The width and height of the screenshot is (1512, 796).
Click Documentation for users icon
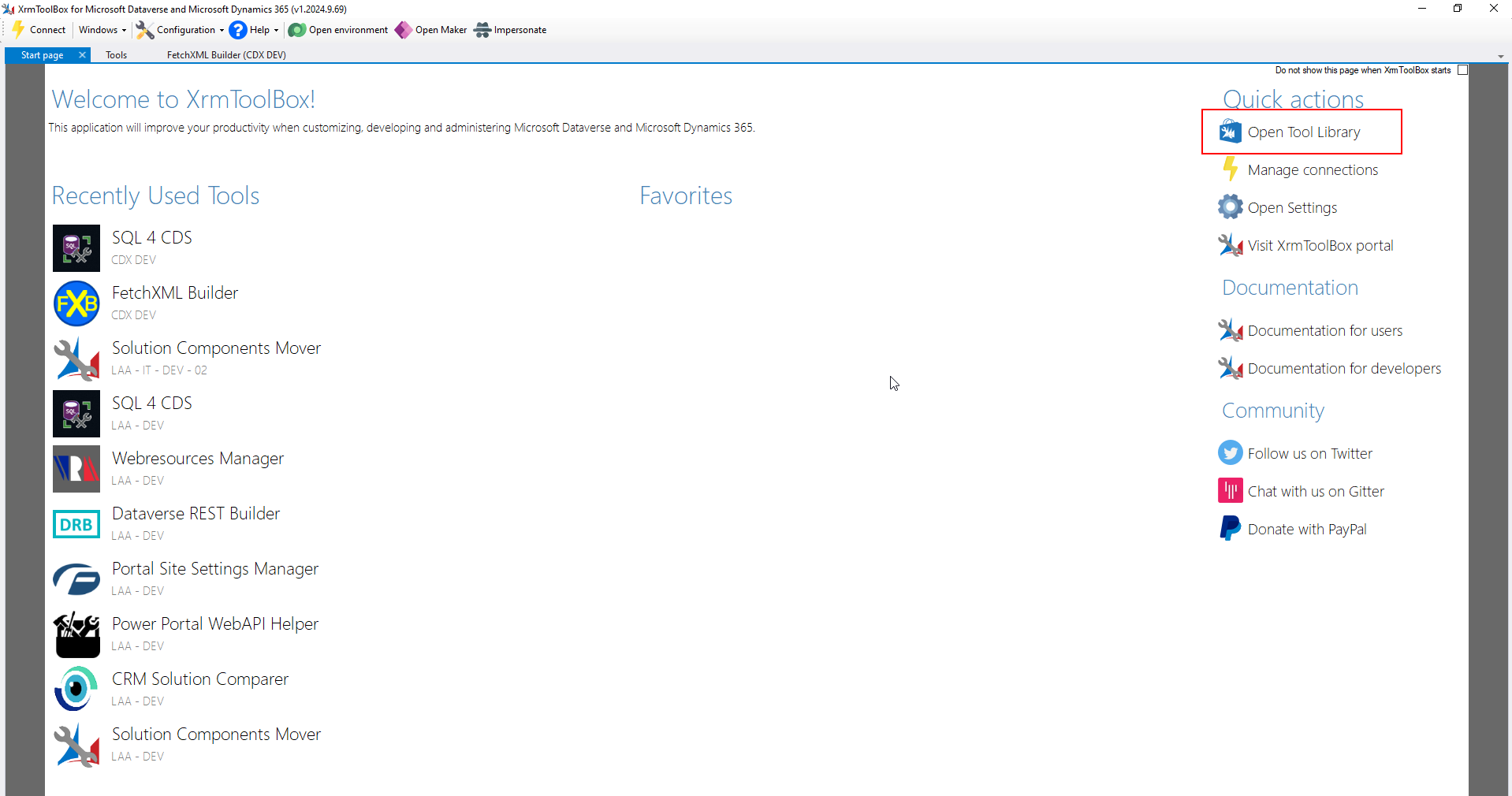(1230, 330)
